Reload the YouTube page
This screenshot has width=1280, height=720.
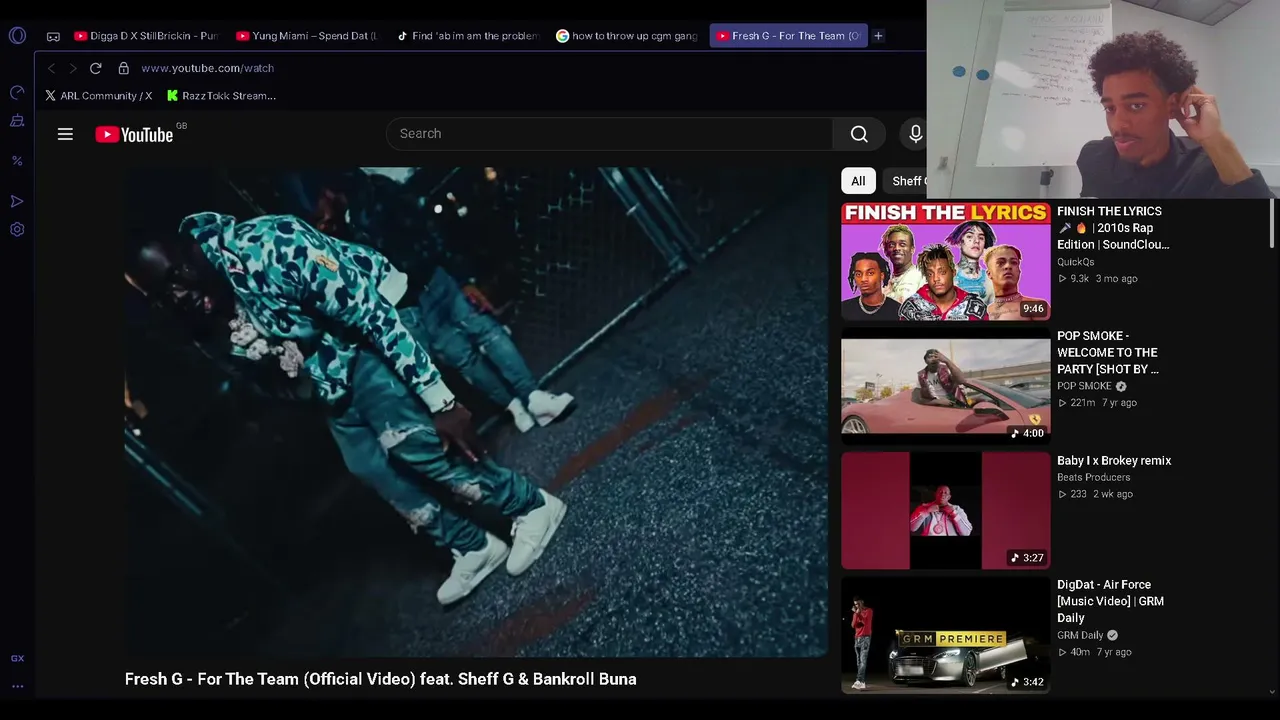95,68
